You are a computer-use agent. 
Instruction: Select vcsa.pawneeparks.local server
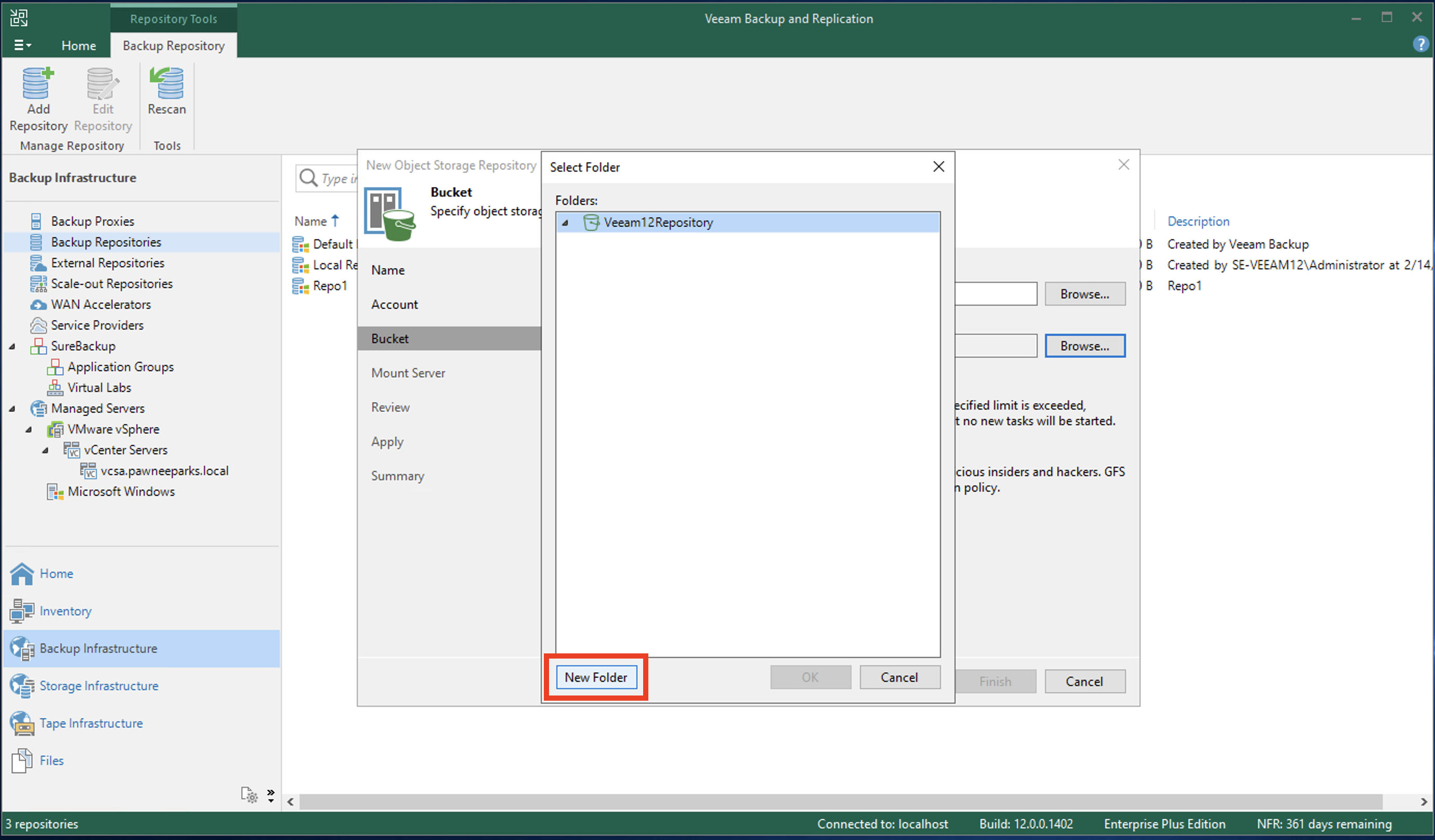164,471
